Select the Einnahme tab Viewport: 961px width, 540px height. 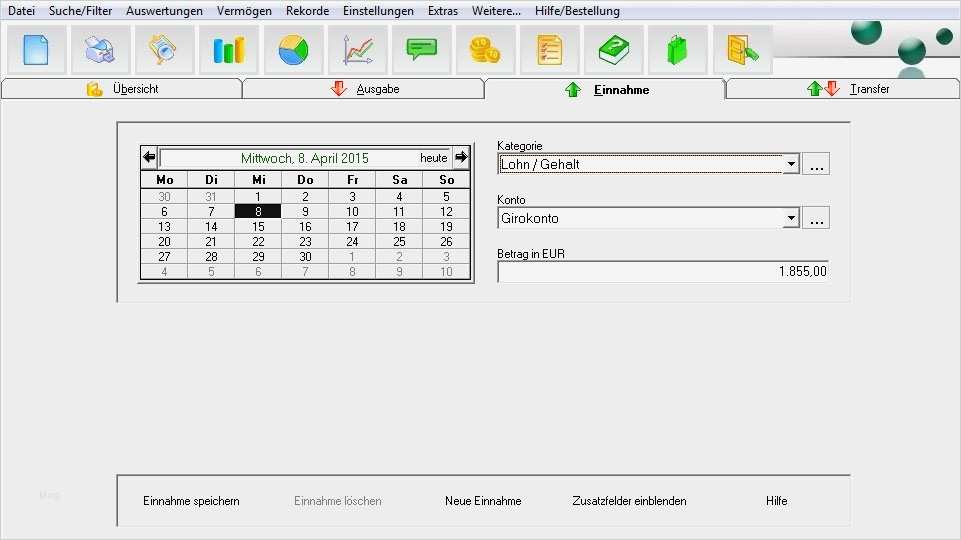[x=606, y=89]
